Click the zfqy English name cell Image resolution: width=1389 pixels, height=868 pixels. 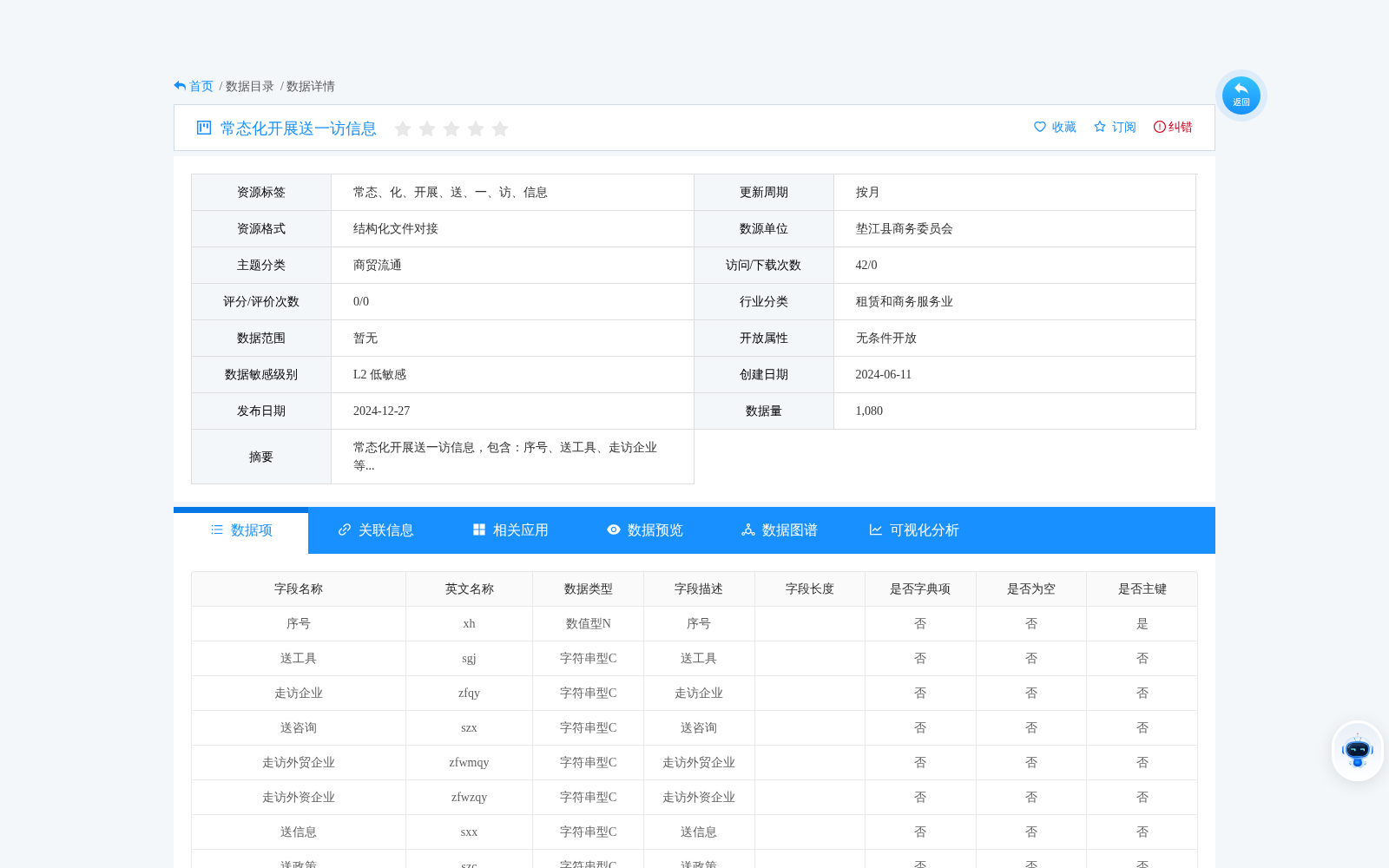(x=469, y=694)
